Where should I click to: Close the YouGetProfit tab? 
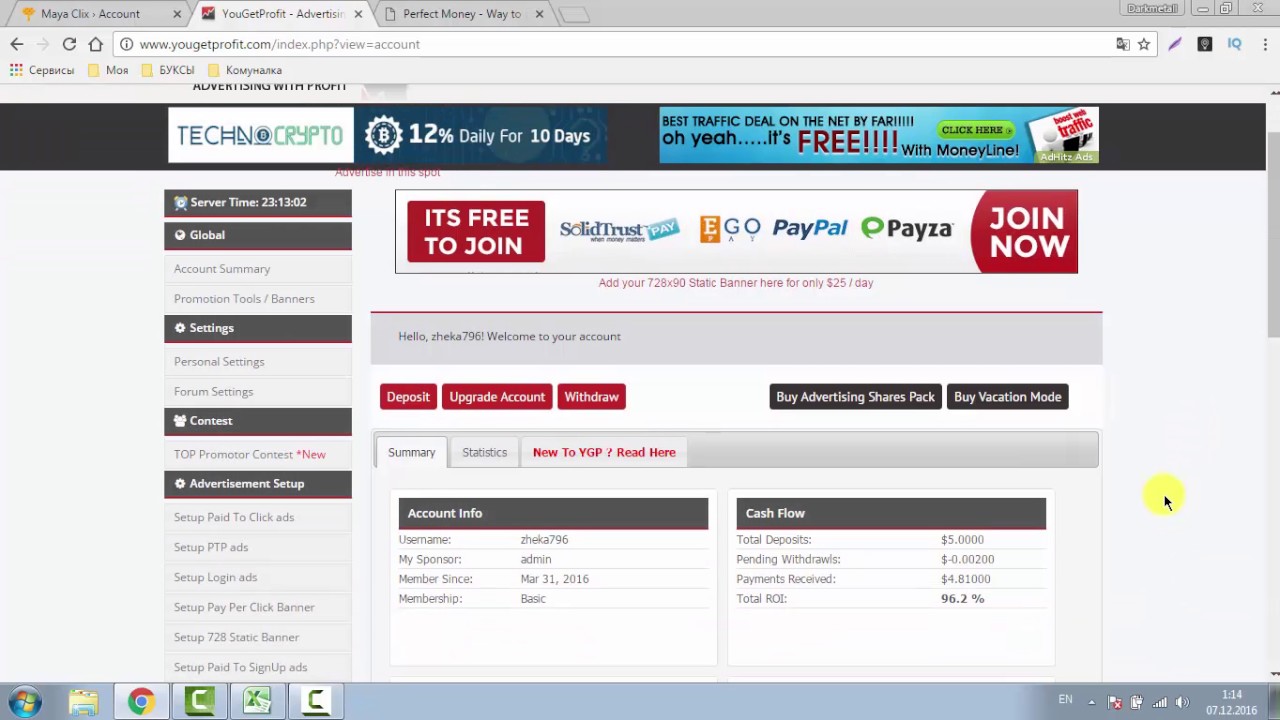[x=358, y=14]
